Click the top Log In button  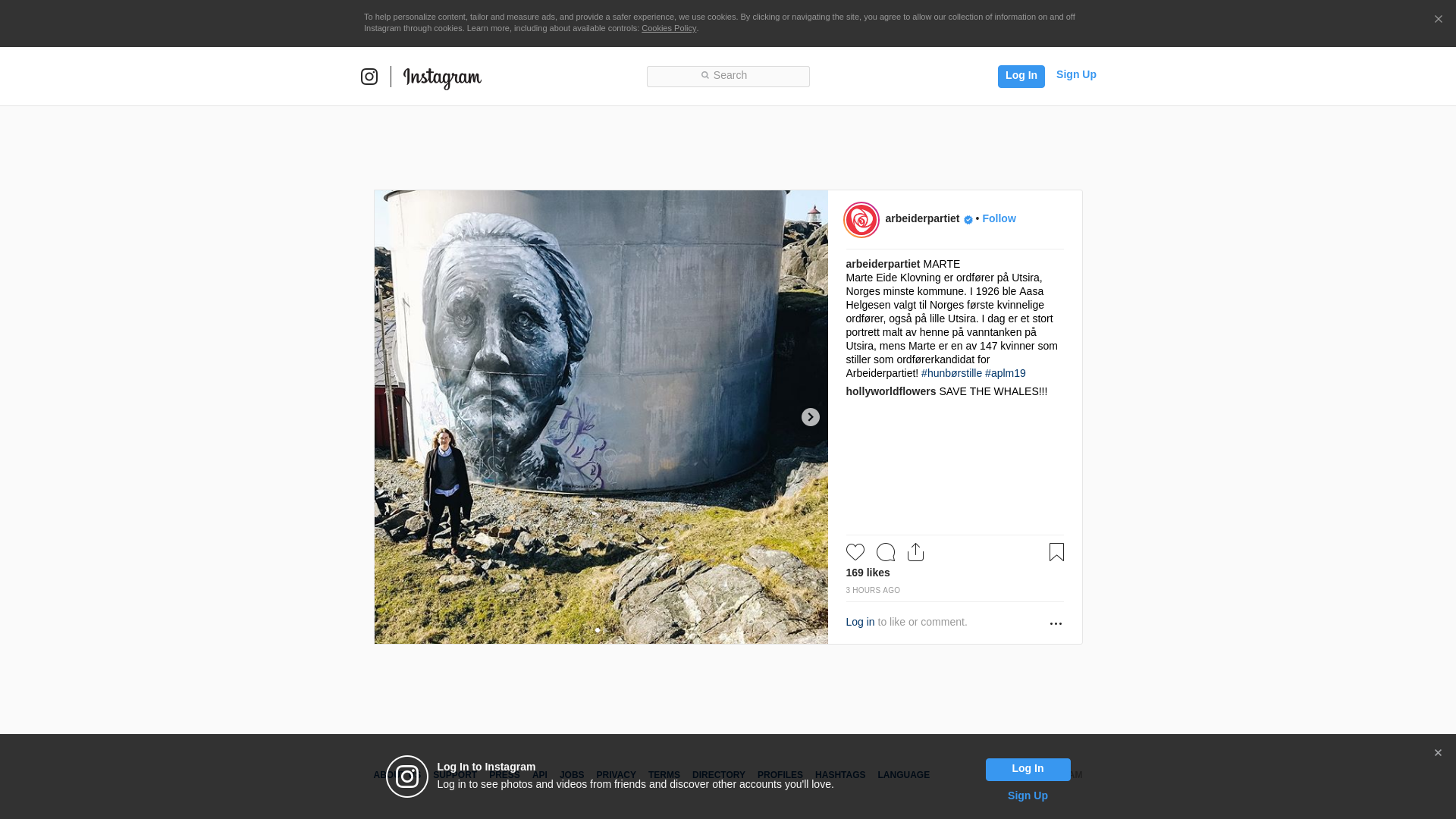(x=1021, y=76)
